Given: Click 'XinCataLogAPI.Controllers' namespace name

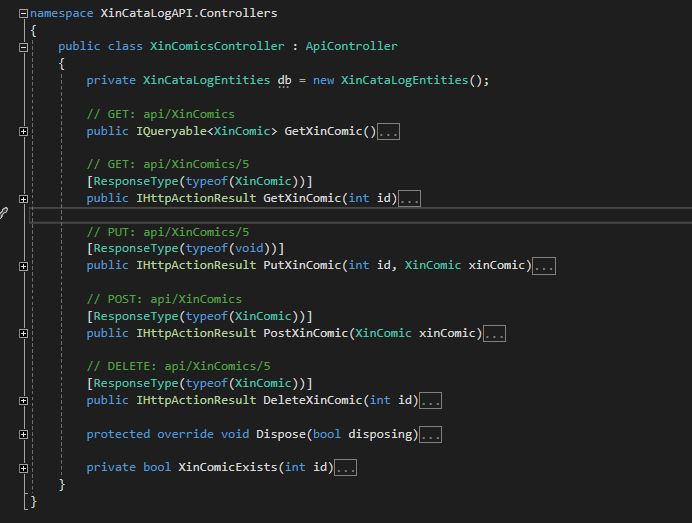Looking at the screenshot, I should [189, 13].
